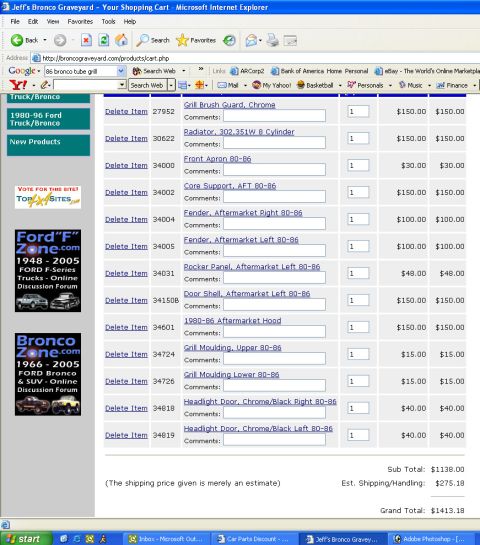Open eBay links bar shortcut
The height and width of the screenshot is (545, 480).
pyautogui.click(x=427, y=71)
